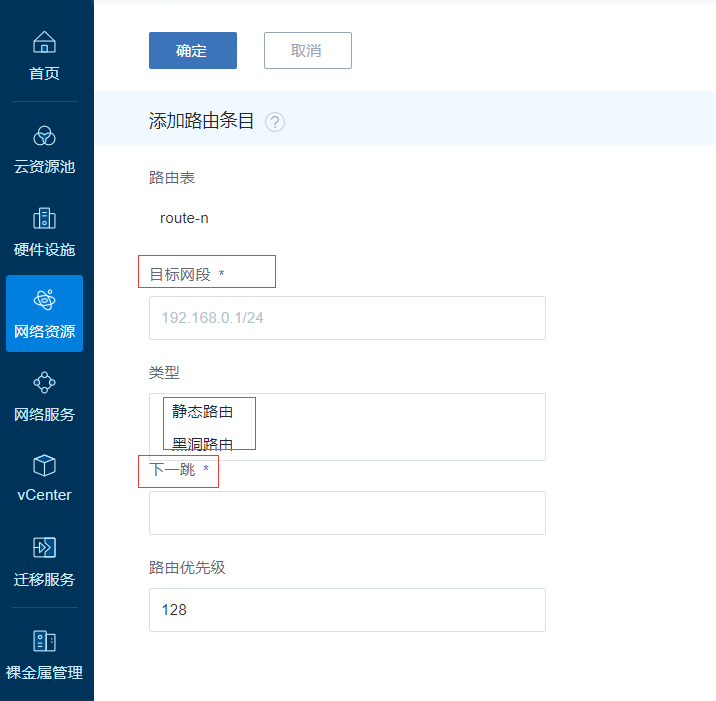This screenshot has width=716, height=701.
Task: Click the 下一跳 field label
Action: (x=172, y=469)
